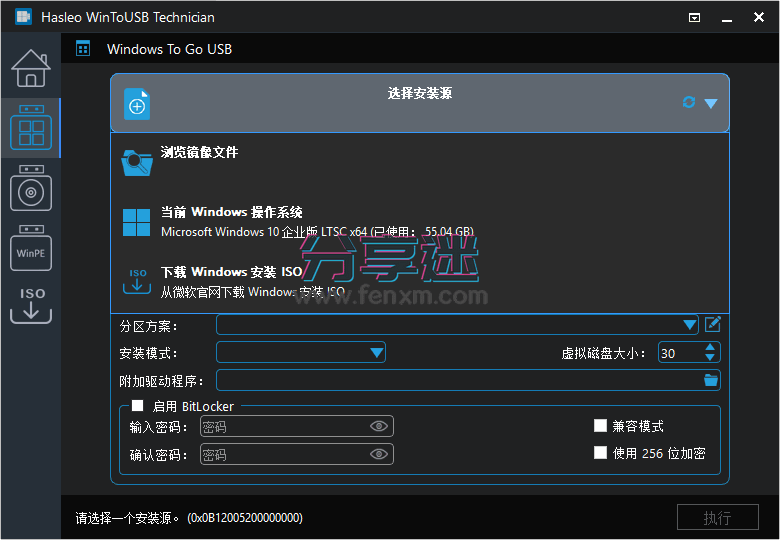Image resolution: width=780 pixels, height=540 pixels.
Task: Open the Home page sidebar icon
Action: 30,68
